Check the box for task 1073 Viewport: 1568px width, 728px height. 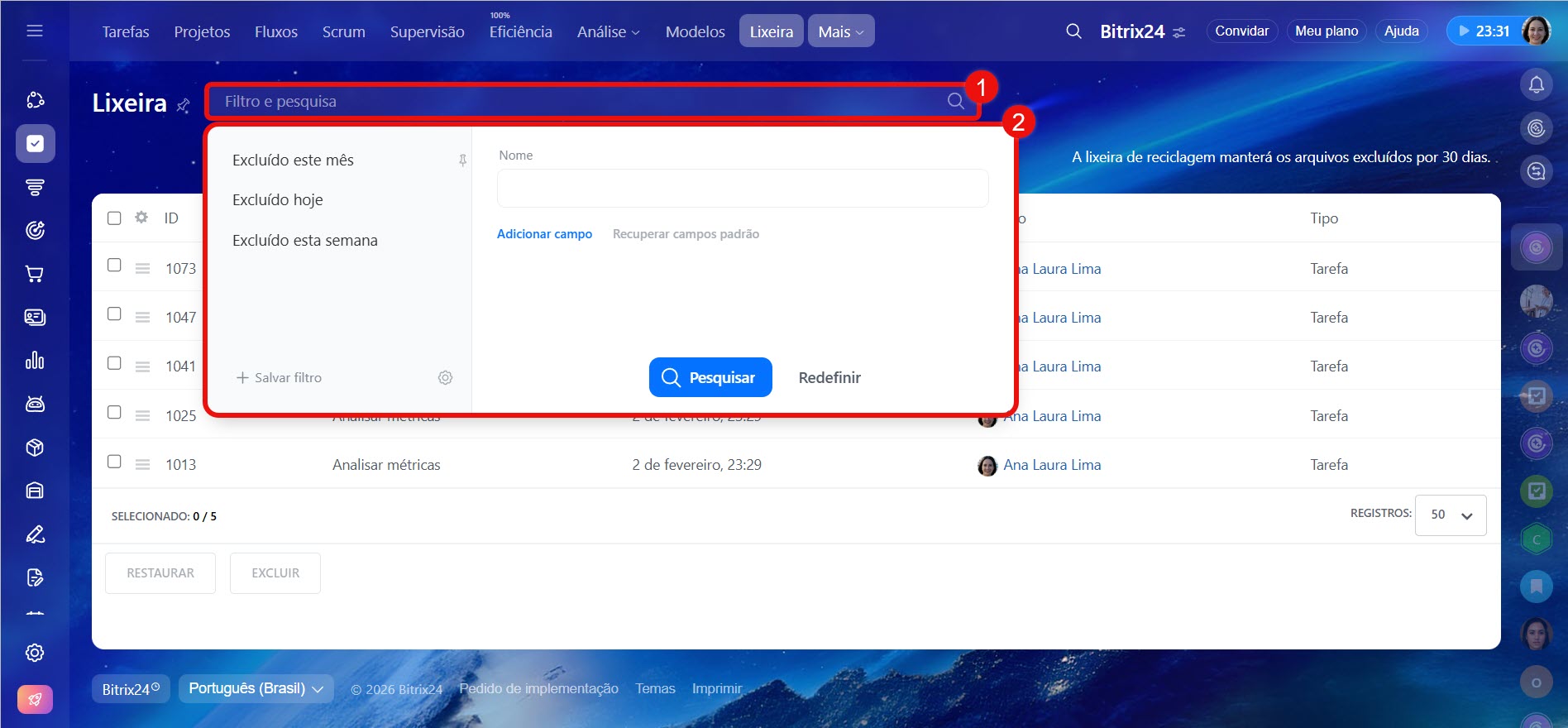point(114,266)
